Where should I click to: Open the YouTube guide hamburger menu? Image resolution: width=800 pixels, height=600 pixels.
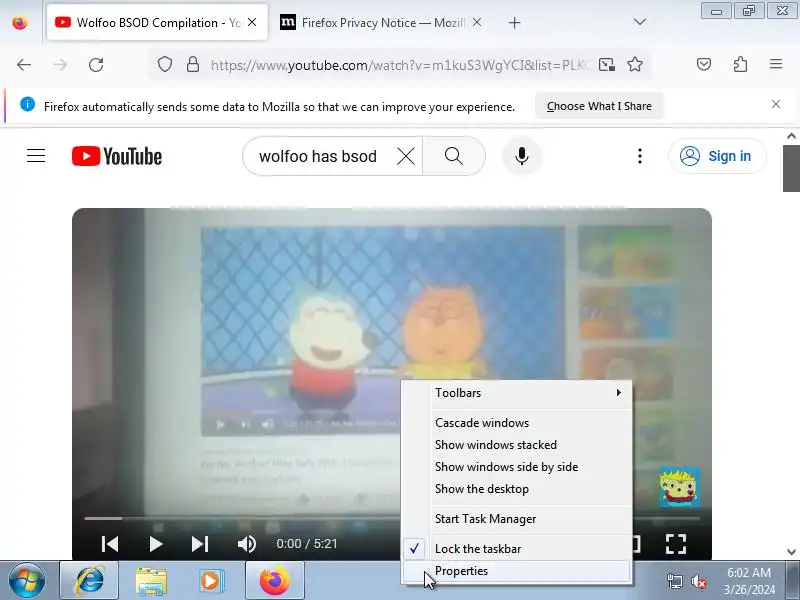point(36,156)
